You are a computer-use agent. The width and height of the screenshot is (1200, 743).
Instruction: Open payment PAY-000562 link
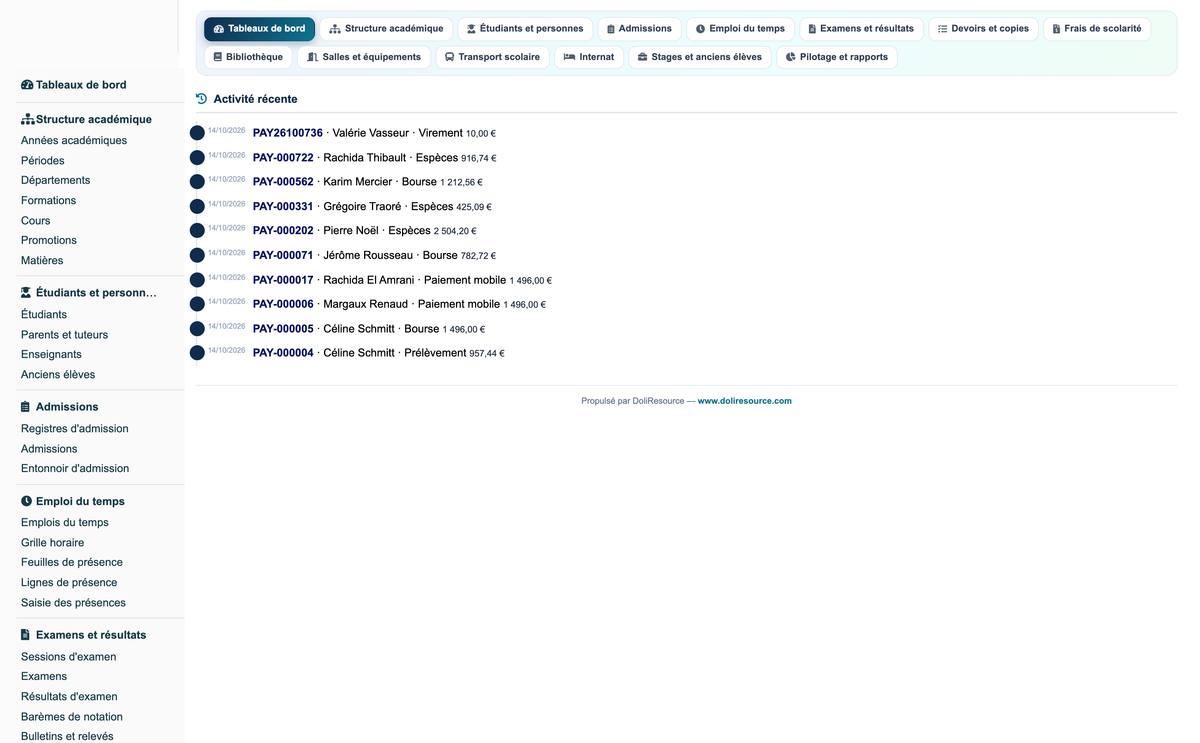pyautogui.click(x=283, y=182)
